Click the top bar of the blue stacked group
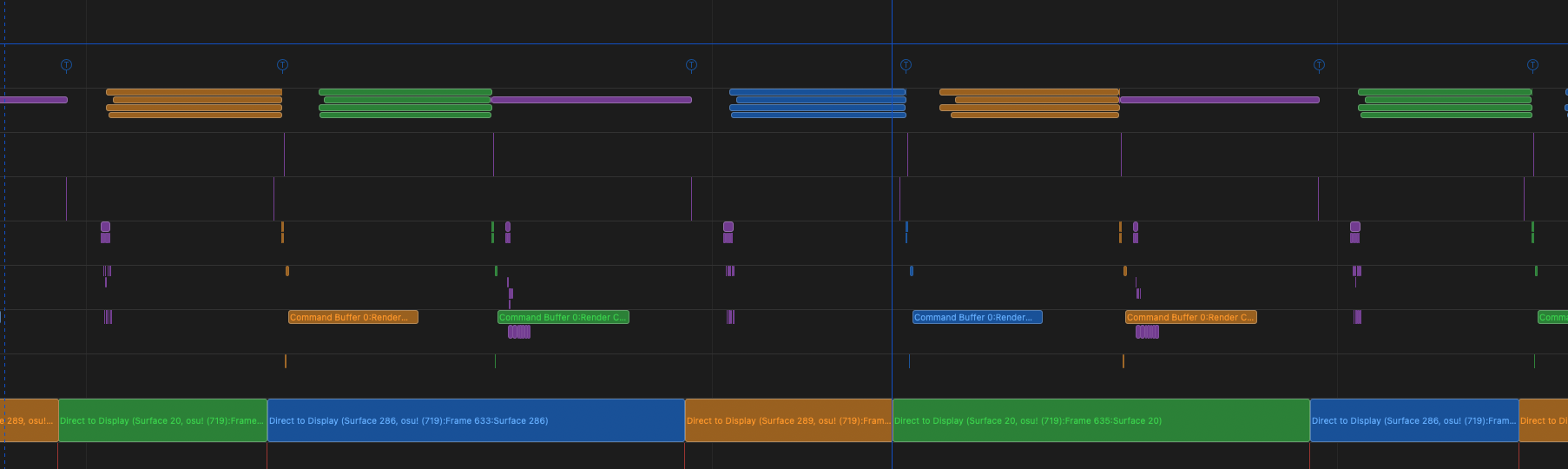Screen dimensions: 1568x469 [817, 92]
